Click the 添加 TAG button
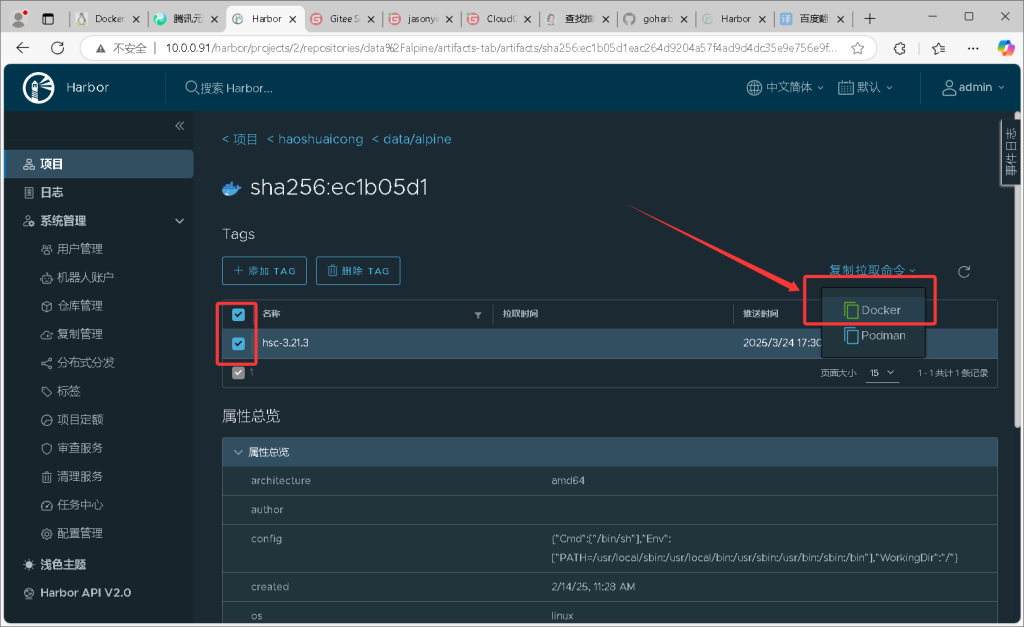 [x=264, y=271]
